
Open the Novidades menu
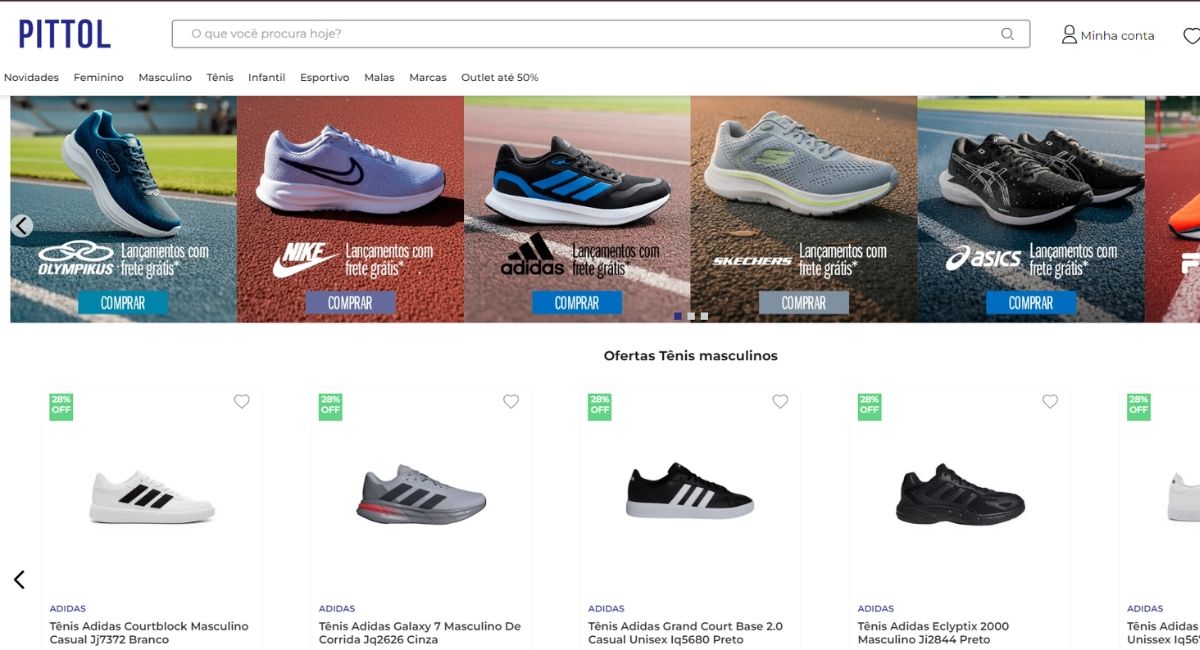[x=31, y=77]
